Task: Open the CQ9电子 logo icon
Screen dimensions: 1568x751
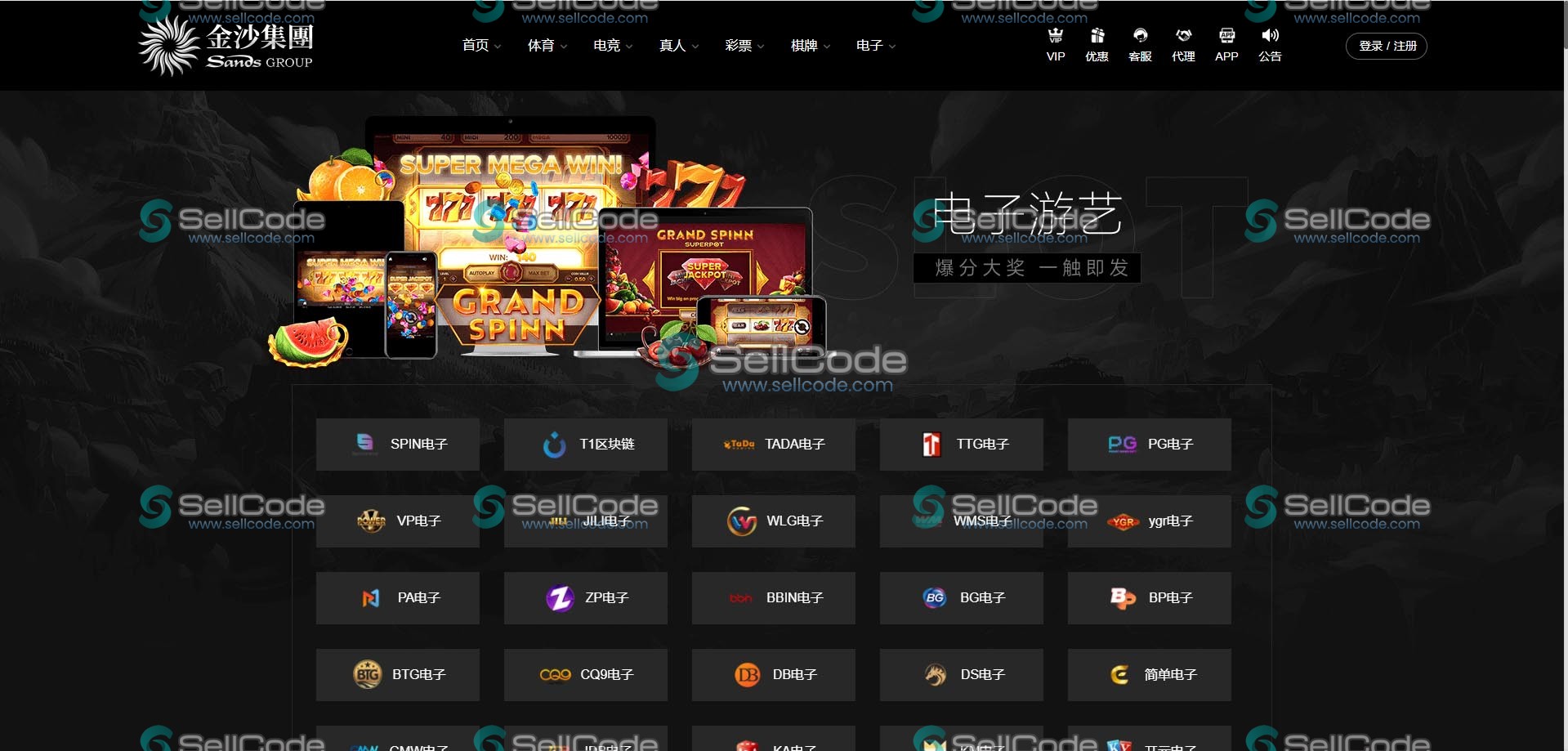Action: [556, 674]
